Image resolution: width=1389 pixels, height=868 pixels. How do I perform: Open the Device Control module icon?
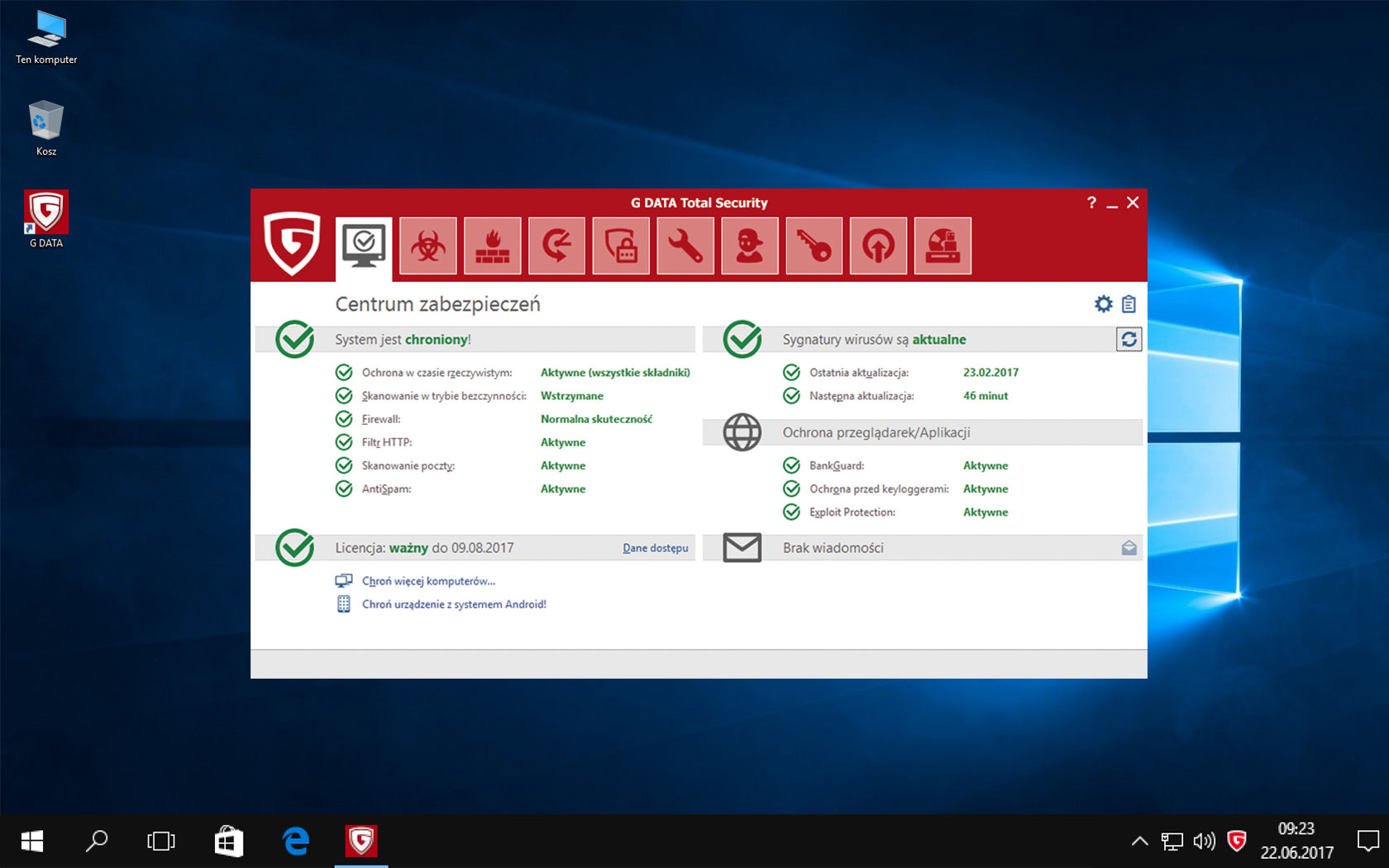tap(943, 246)
